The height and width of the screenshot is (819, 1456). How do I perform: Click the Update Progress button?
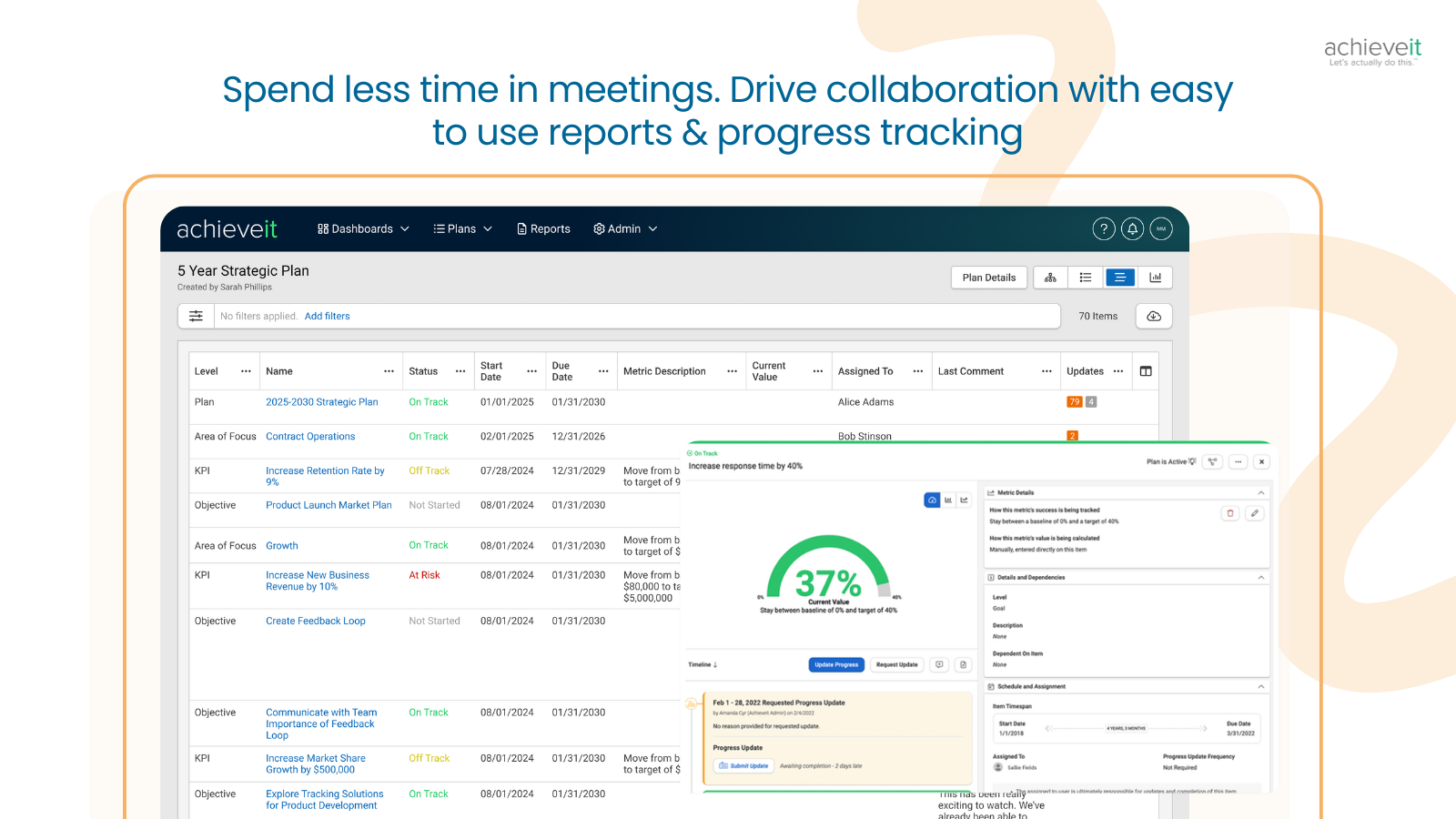(x=835, y=664)
